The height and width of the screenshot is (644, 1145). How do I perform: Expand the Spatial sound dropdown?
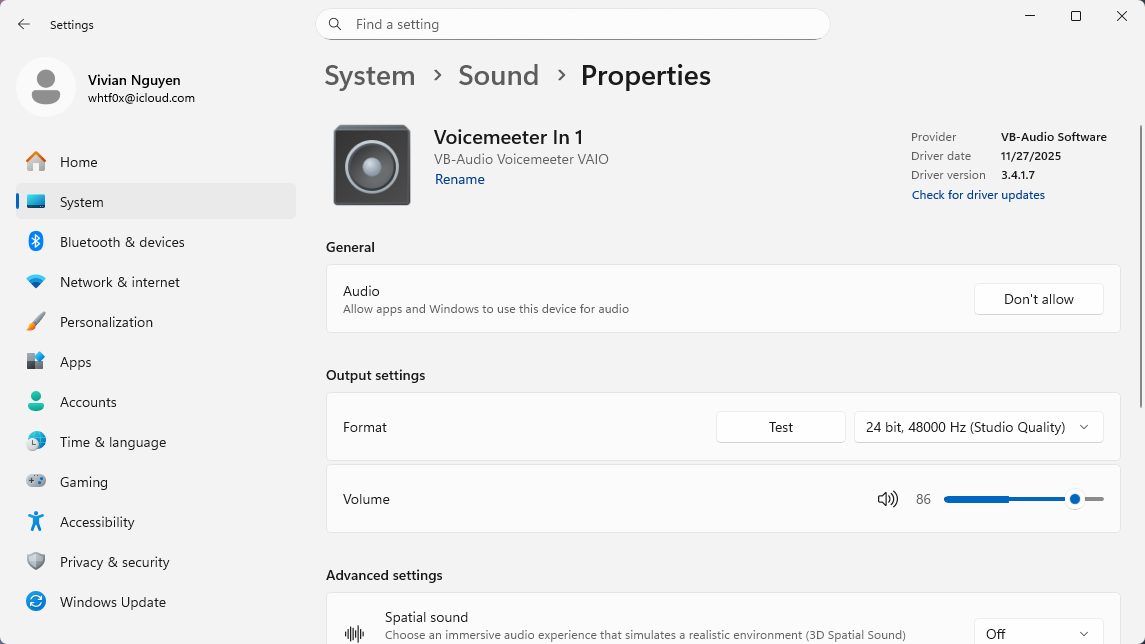(x=1038, y=633)
